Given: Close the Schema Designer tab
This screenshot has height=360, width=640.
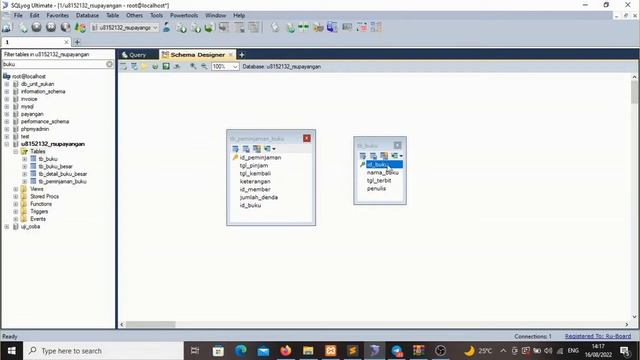Looking at the screenshot, I should pyautogui.click(x=230, y=55).
